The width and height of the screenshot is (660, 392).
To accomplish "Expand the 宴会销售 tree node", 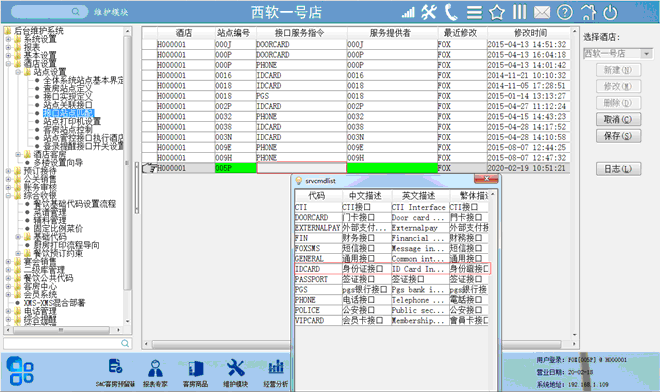I will [8, 261].
